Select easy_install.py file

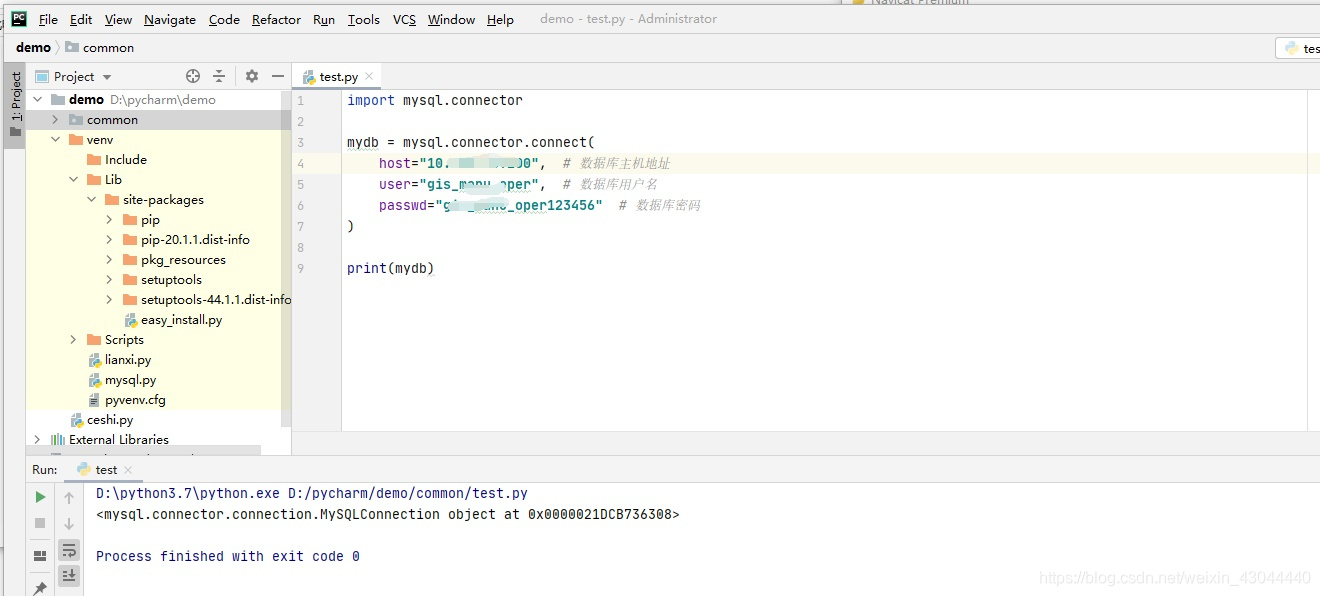tap(172, 320)
